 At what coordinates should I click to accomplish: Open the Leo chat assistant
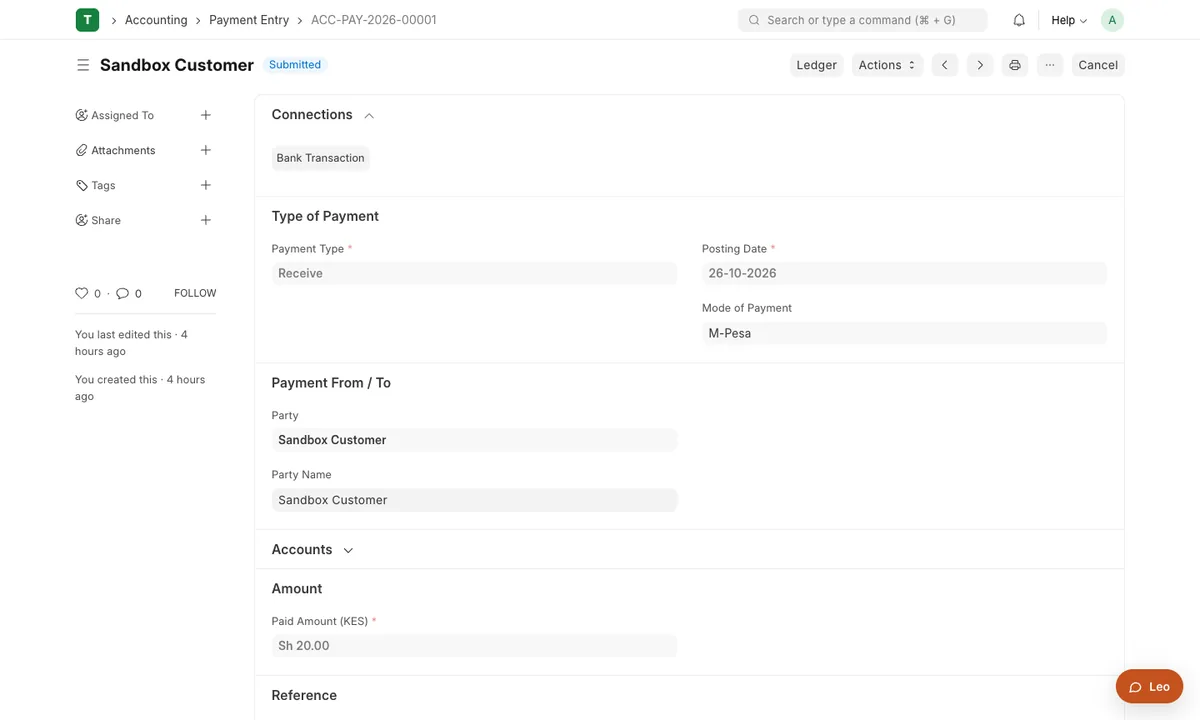1149,687
